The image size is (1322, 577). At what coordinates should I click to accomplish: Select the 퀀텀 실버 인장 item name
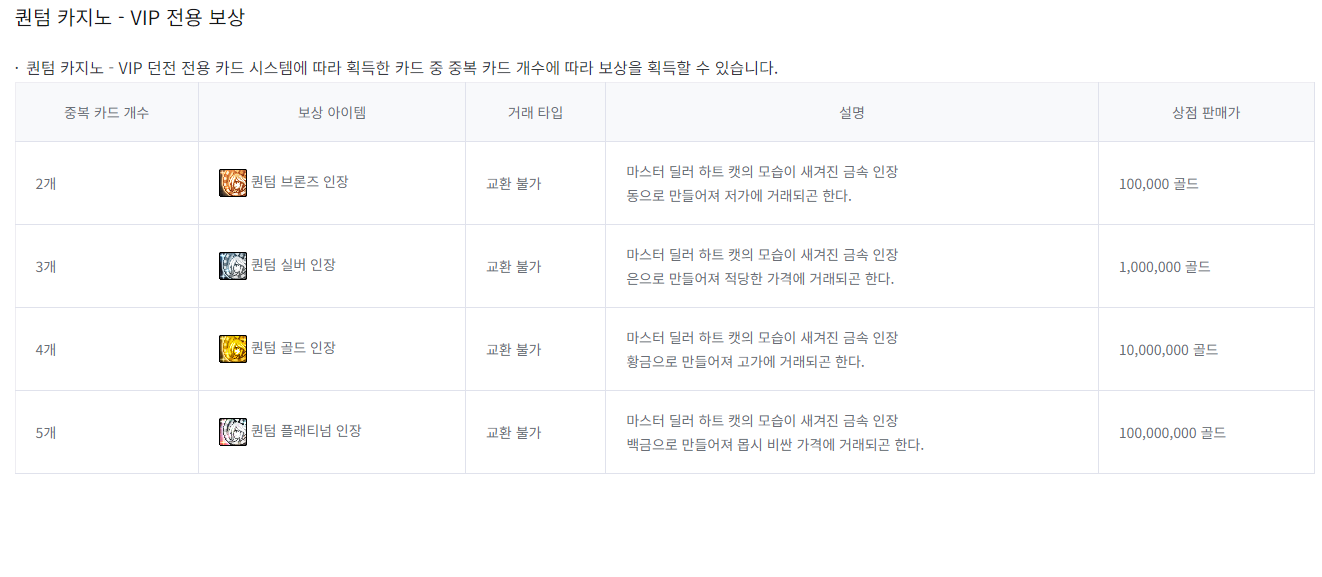293,266
